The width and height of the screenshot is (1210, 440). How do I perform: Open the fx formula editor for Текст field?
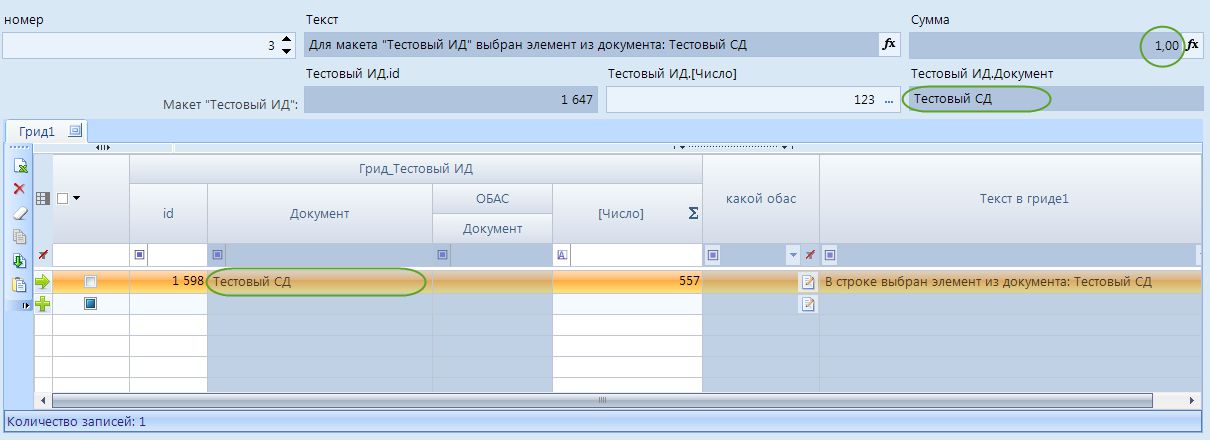889,44
